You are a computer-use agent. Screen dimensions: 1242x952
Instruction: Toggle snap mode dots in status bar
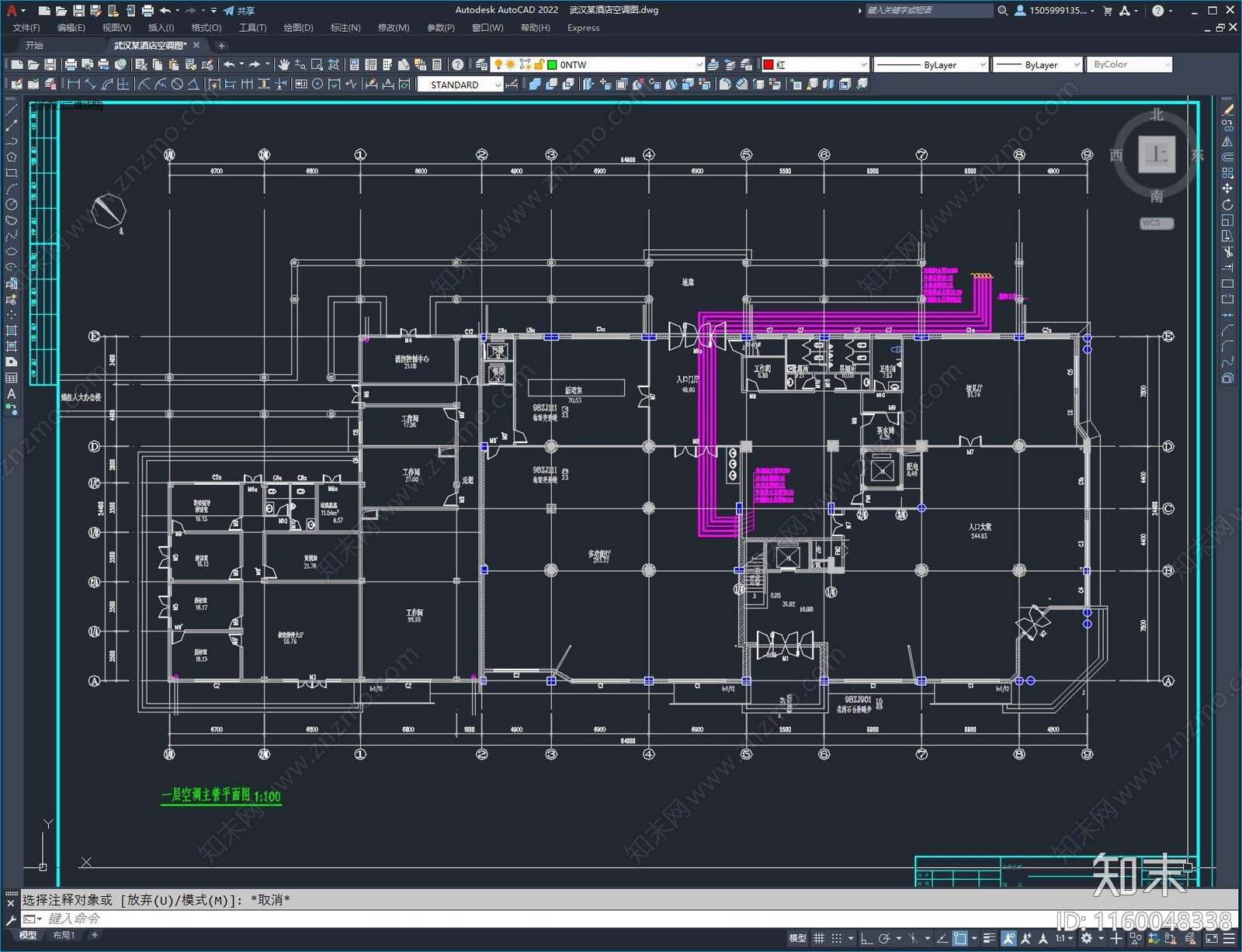tap(837, 938)
